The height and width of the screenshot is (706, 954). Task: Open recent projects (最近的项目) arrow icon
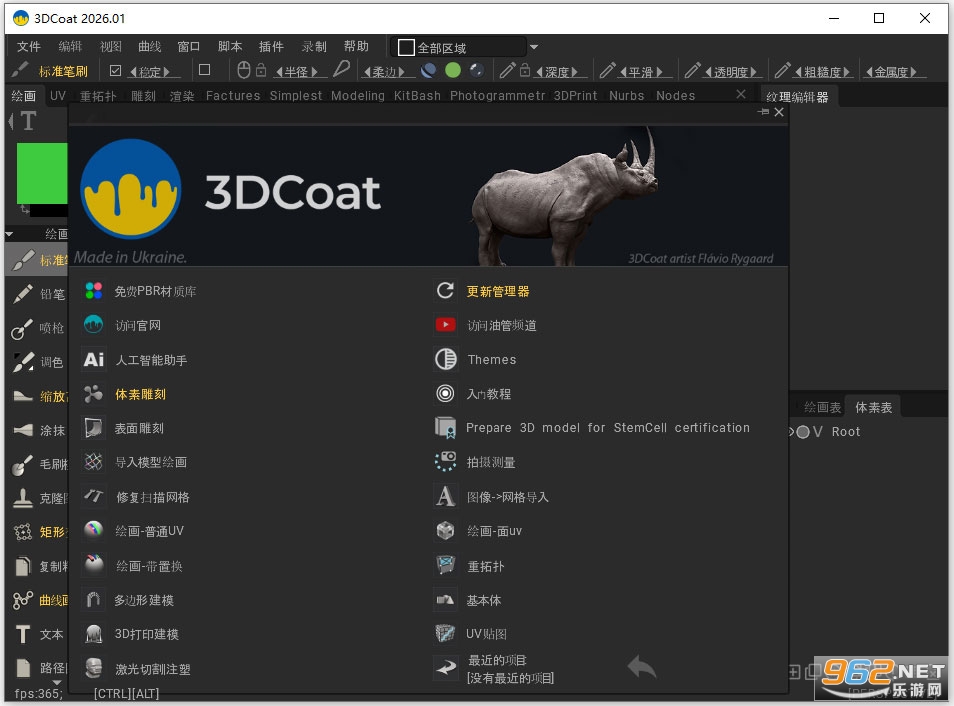pos(445,668)
